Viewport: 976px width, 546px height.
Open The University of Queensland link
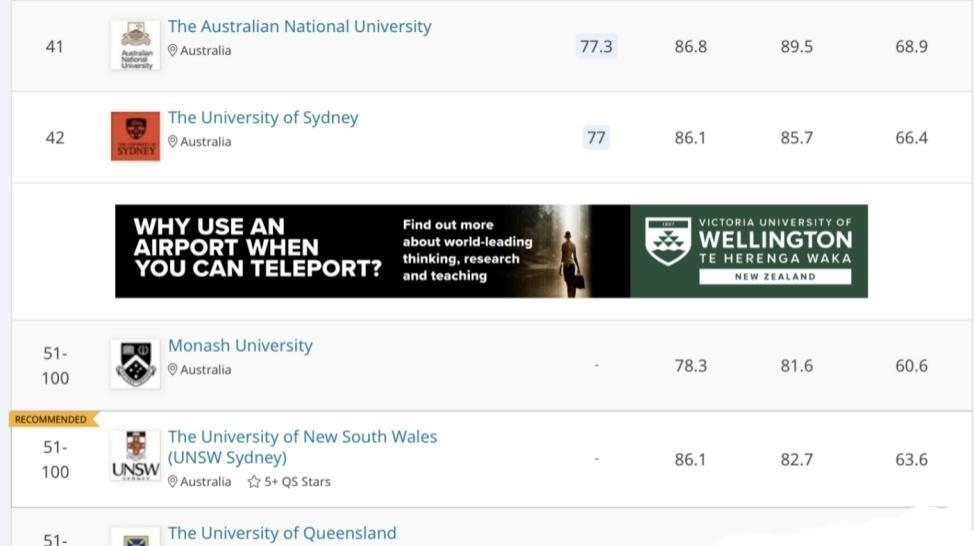(x=282, y=533)
